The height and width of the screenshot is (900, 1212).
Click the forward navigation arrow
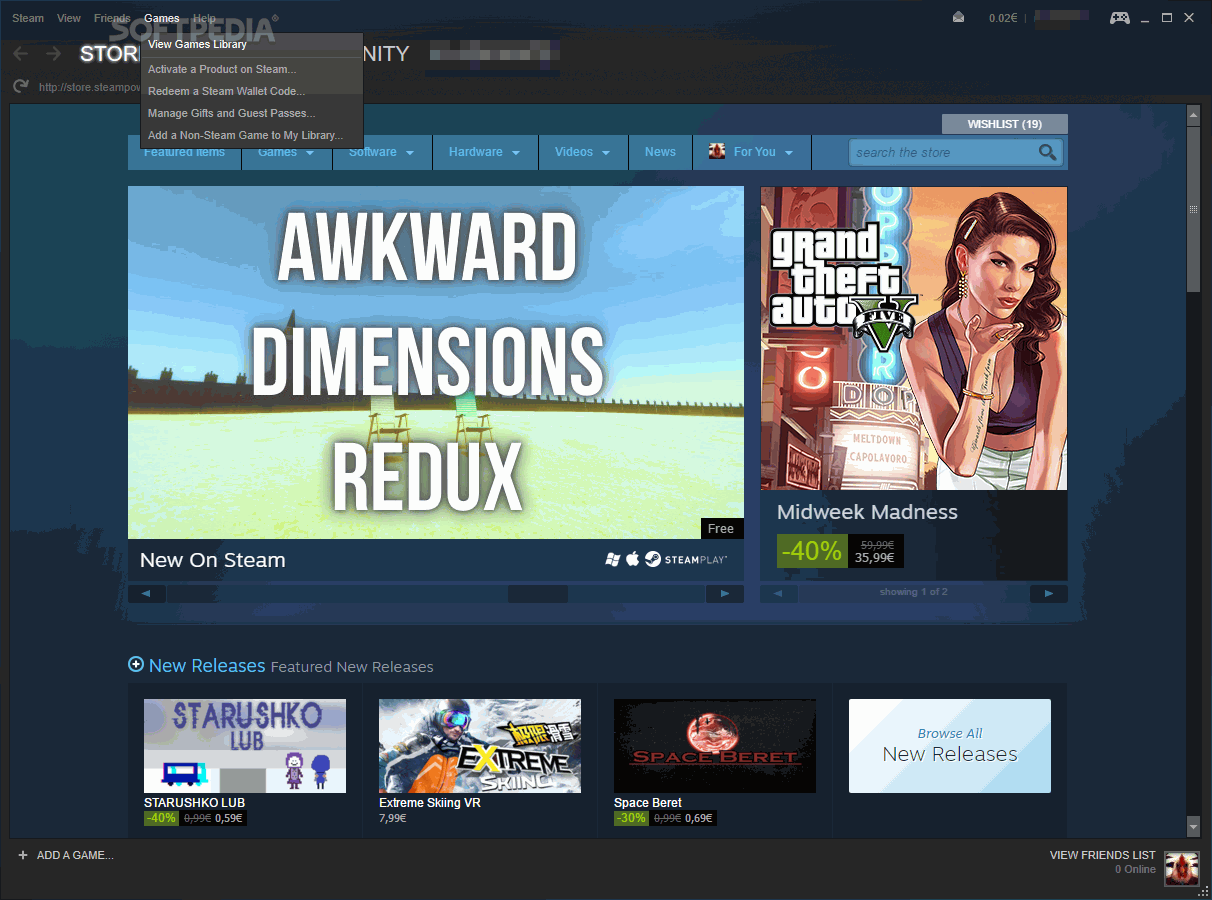click(x=53, y=54)
